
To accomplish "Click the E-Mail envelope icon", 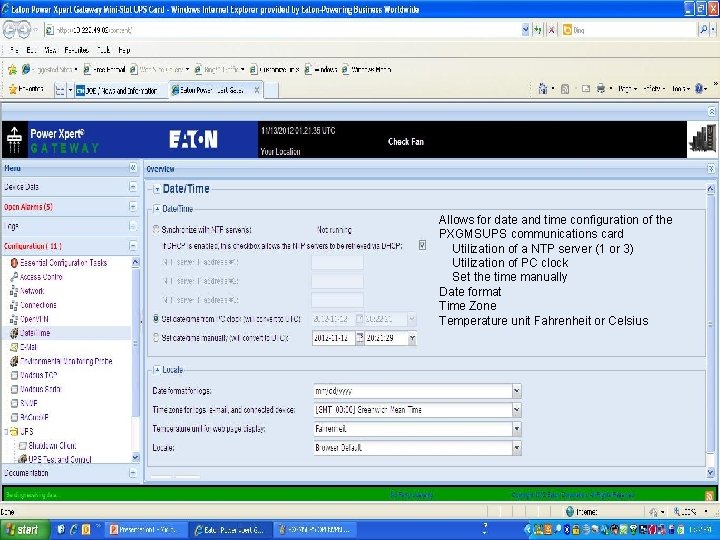I will coord(14,347).
